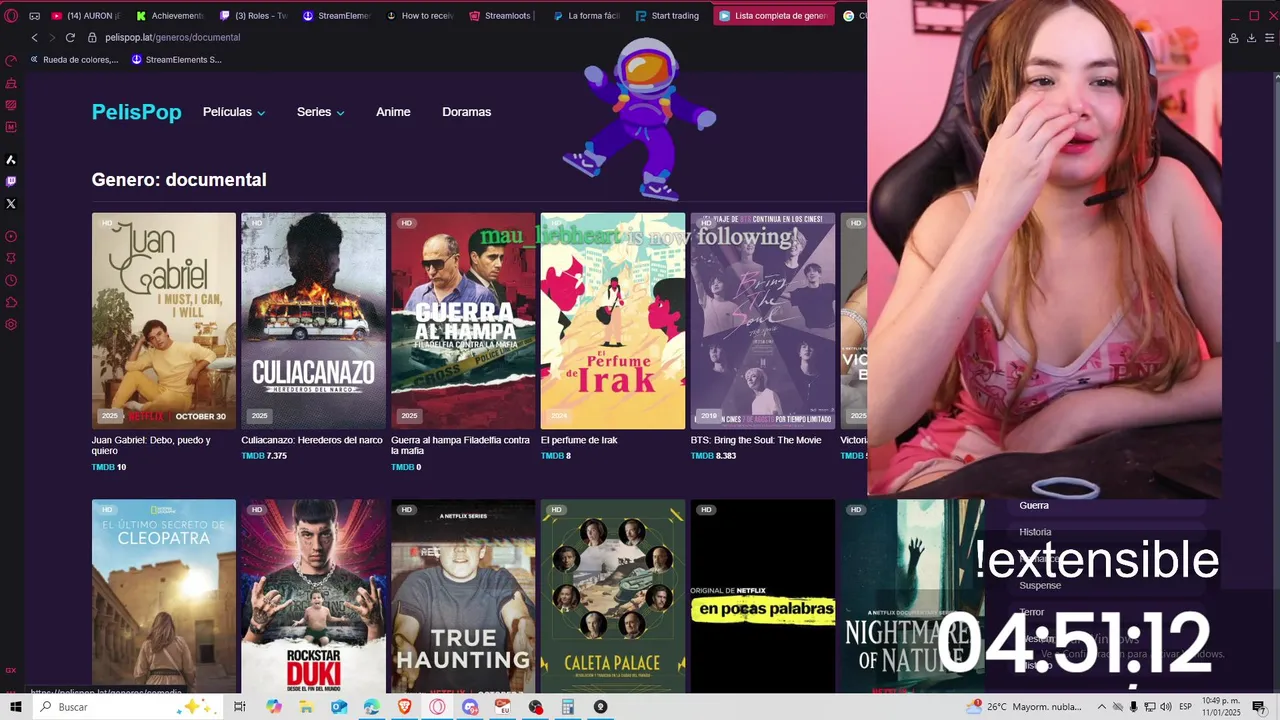This screenshot has width=1280, height=720.
Task: Click title El perfume de Irak
Action: coord(579,440)
